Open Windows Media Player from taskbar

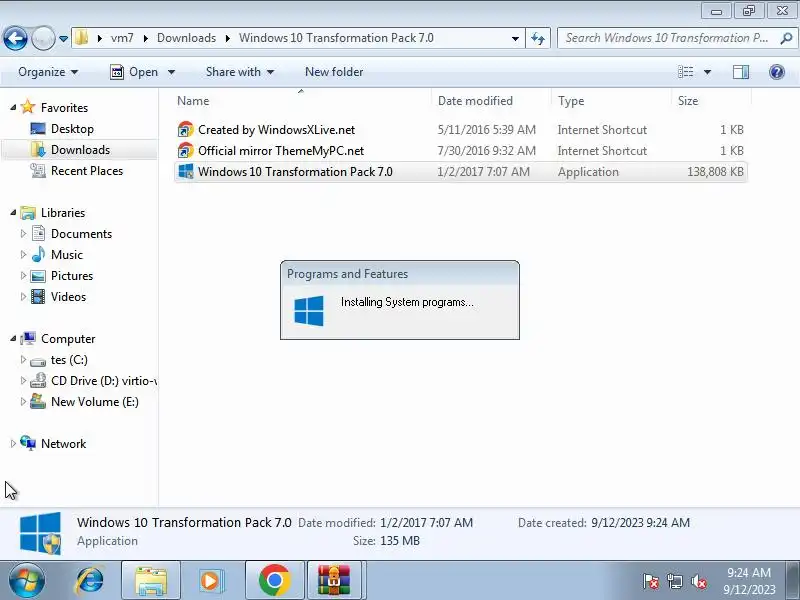click(211, 581)
